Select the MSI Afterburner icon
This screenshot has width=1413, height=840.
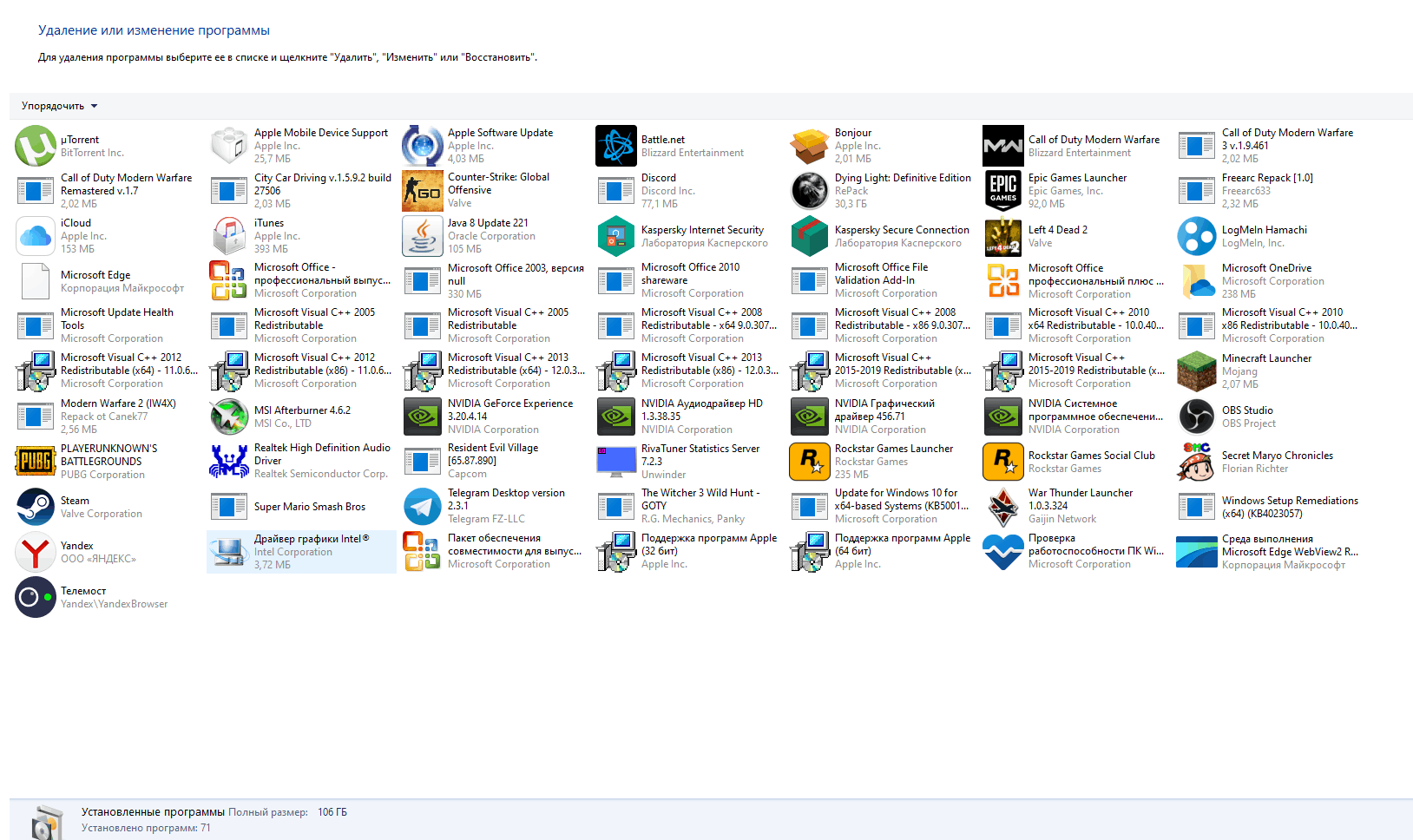pos(229,417)
